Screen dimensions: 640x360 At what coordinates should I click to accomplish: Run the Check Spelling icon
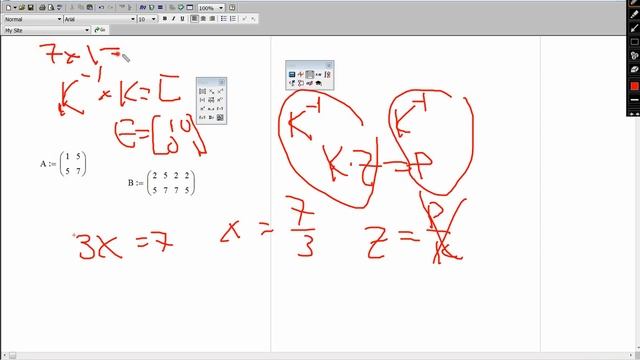point(60,7)
